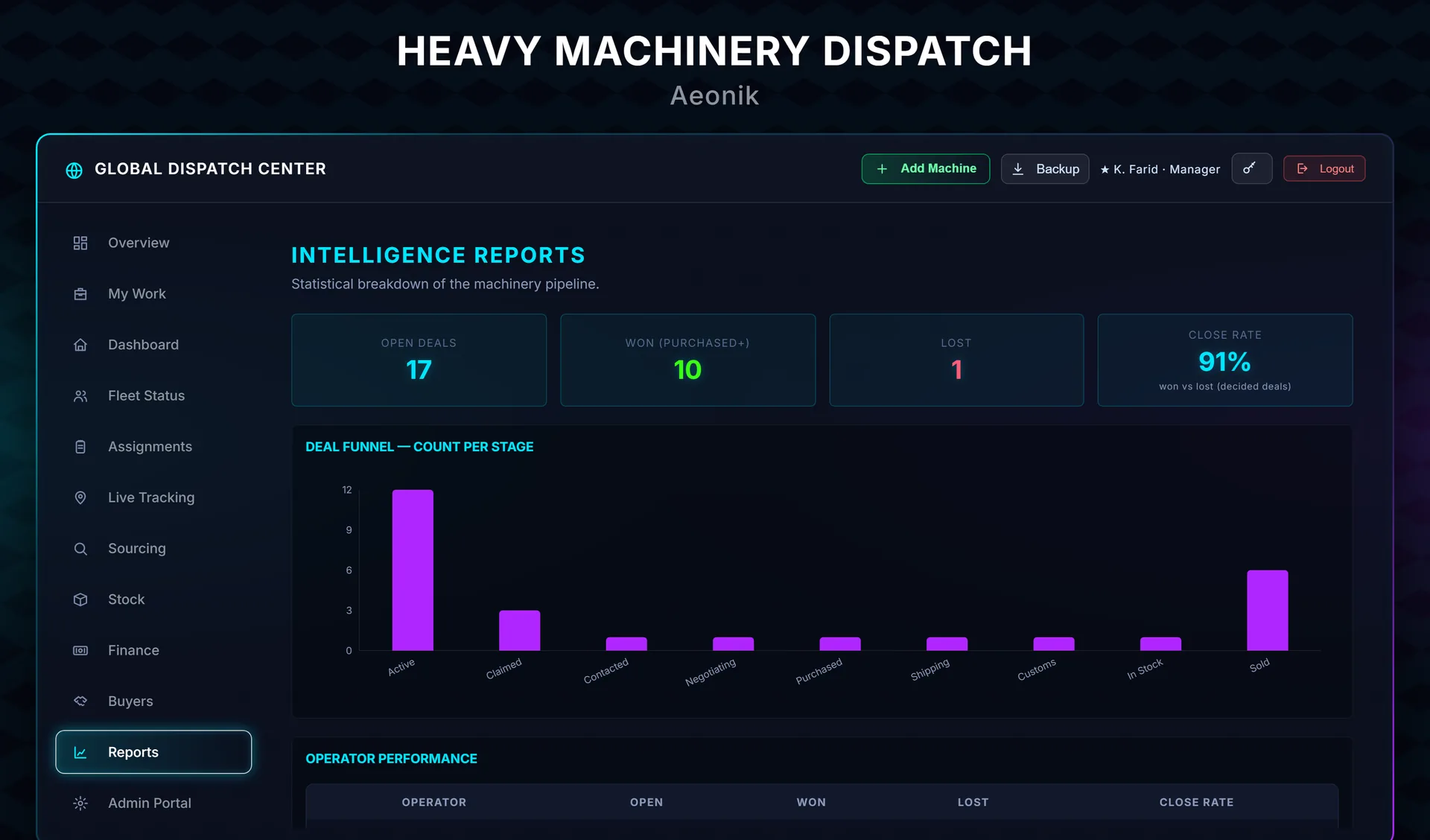
Task: Navigate to Live Tracking
Action: click(x=153, y=497)
